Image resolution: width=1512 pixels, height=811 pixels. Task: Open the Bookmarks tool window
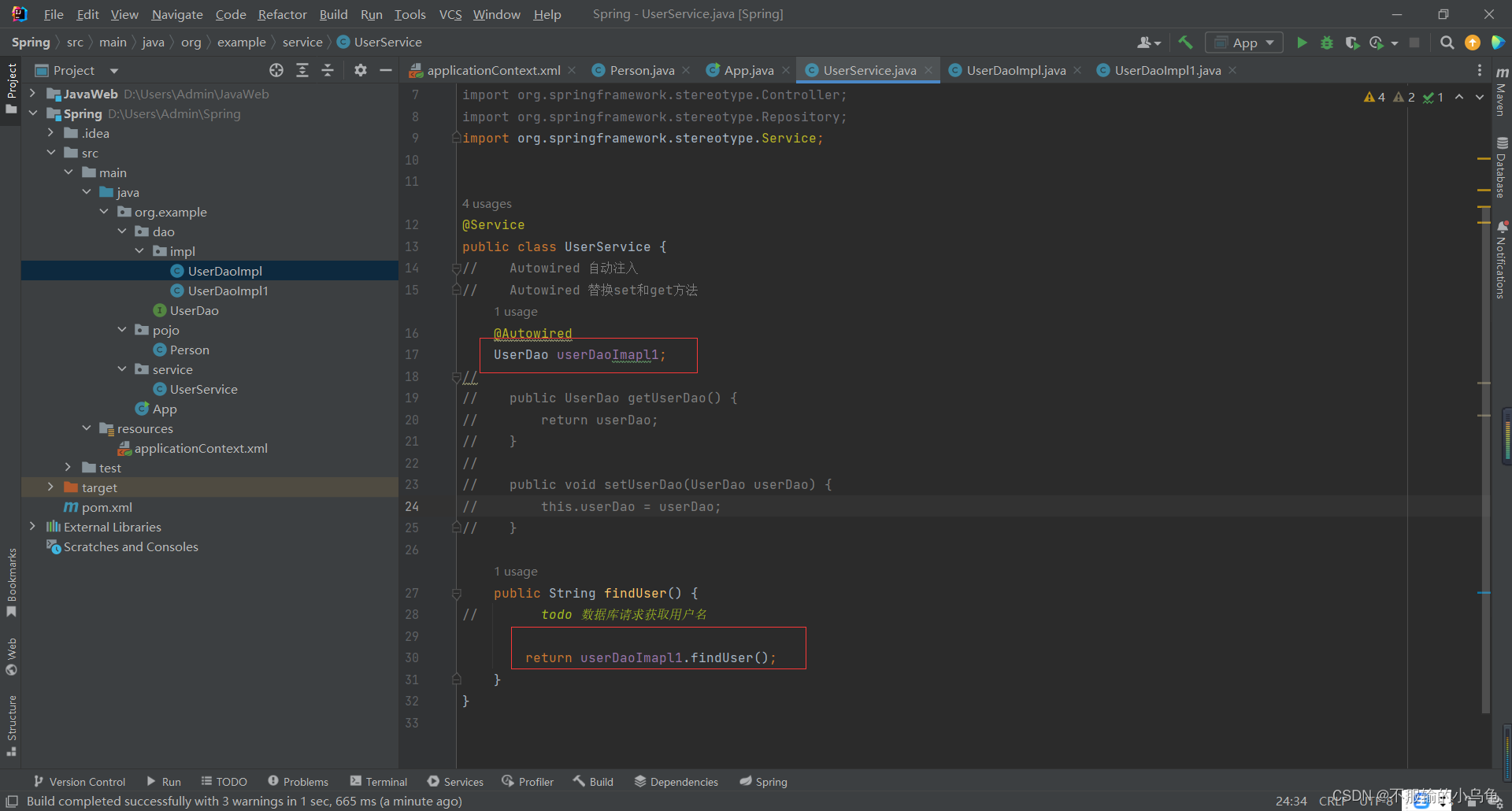point(11,583)
